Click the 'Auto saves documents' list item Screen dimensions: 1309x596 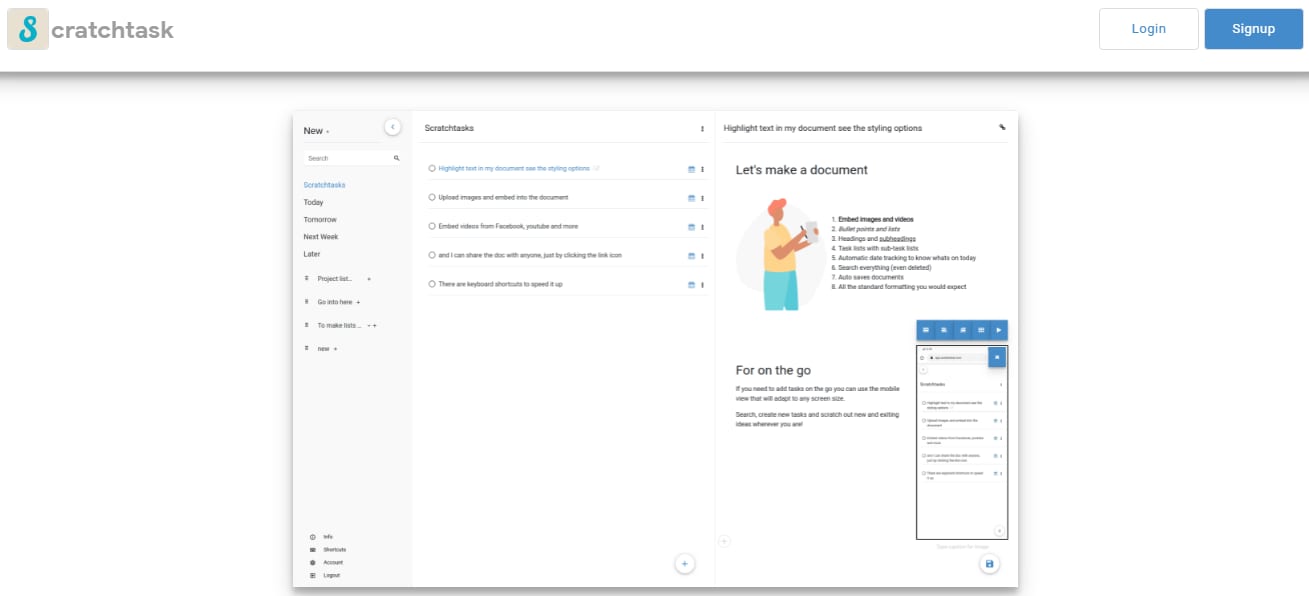(x=872, y=277)
